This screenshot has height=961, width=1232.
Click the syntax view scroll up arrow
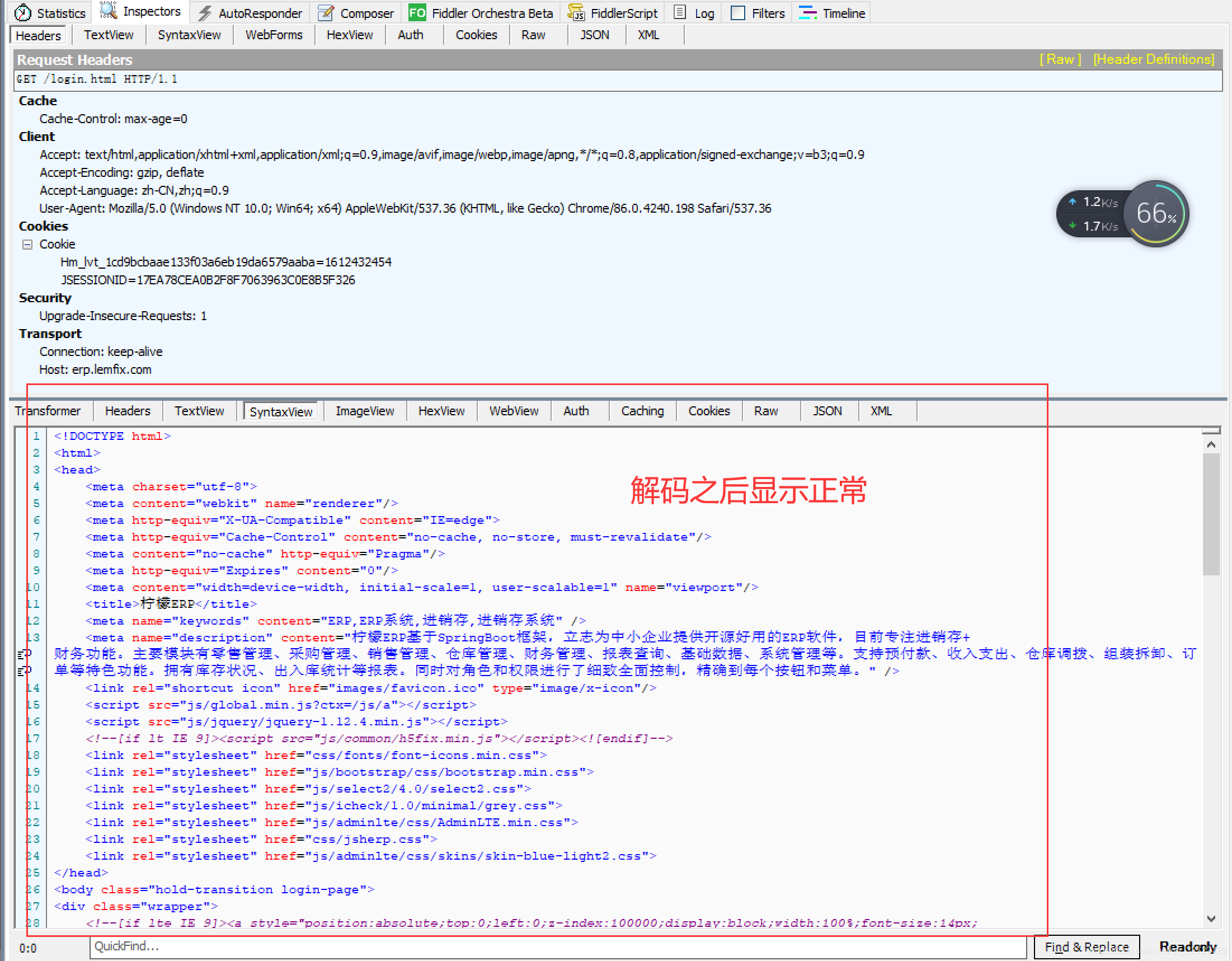1211,444
